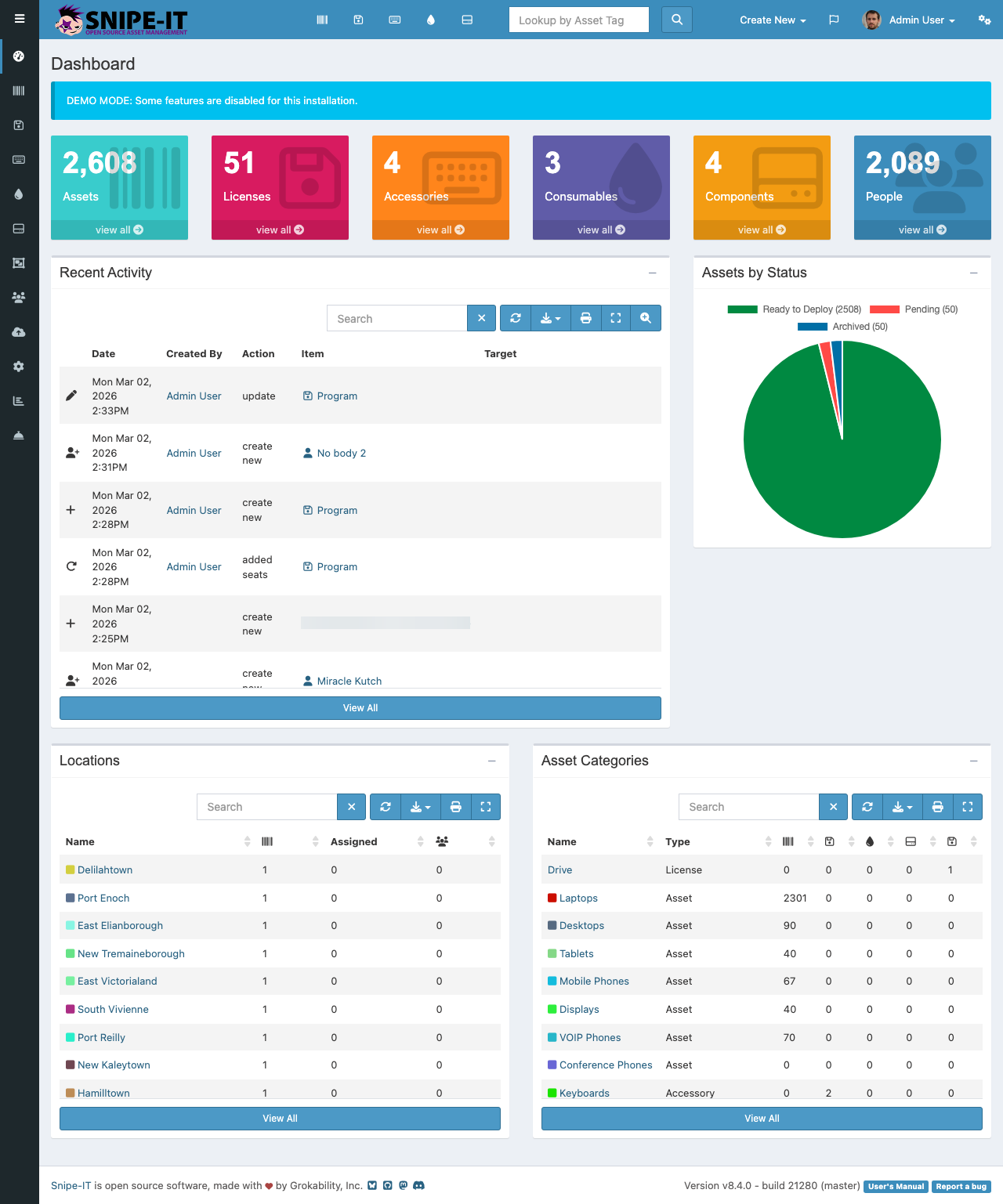Viewport: 1003px width, 1204px height.
Task: Open the Laptops category link
Action: [578, 898]
